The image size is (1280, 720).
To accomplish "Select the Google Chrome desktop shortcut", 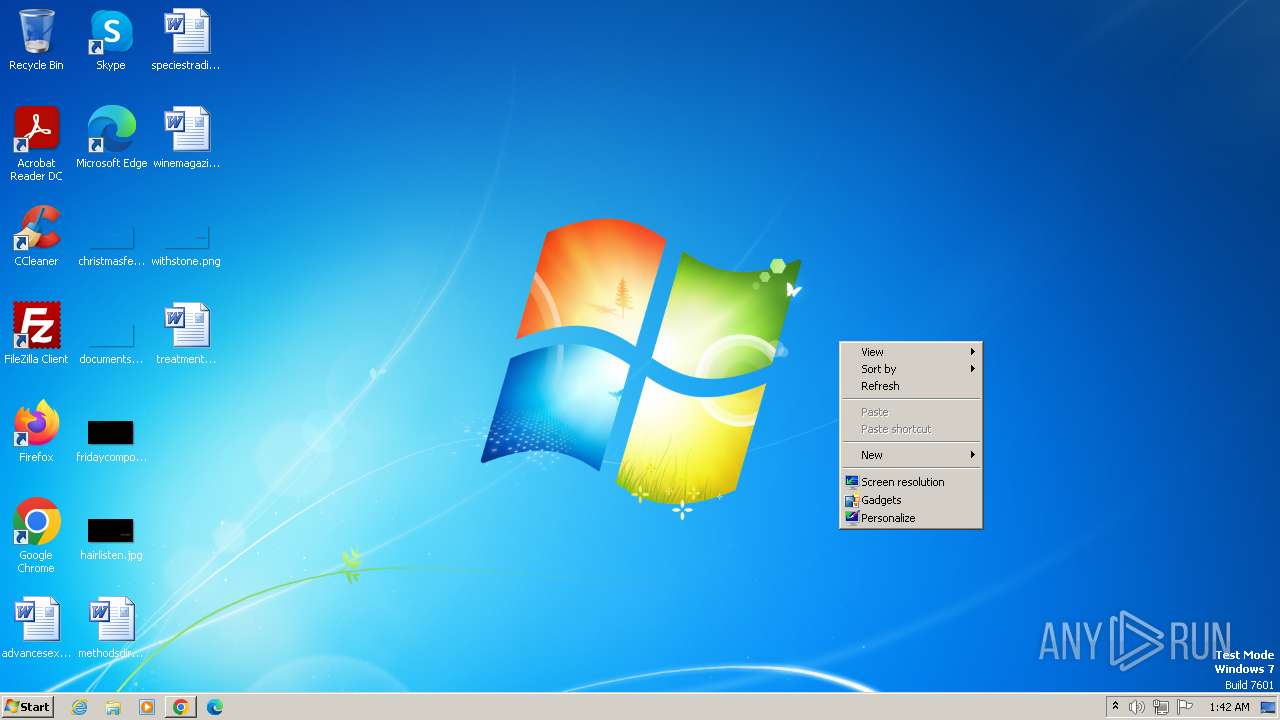I will pos(36,536).
